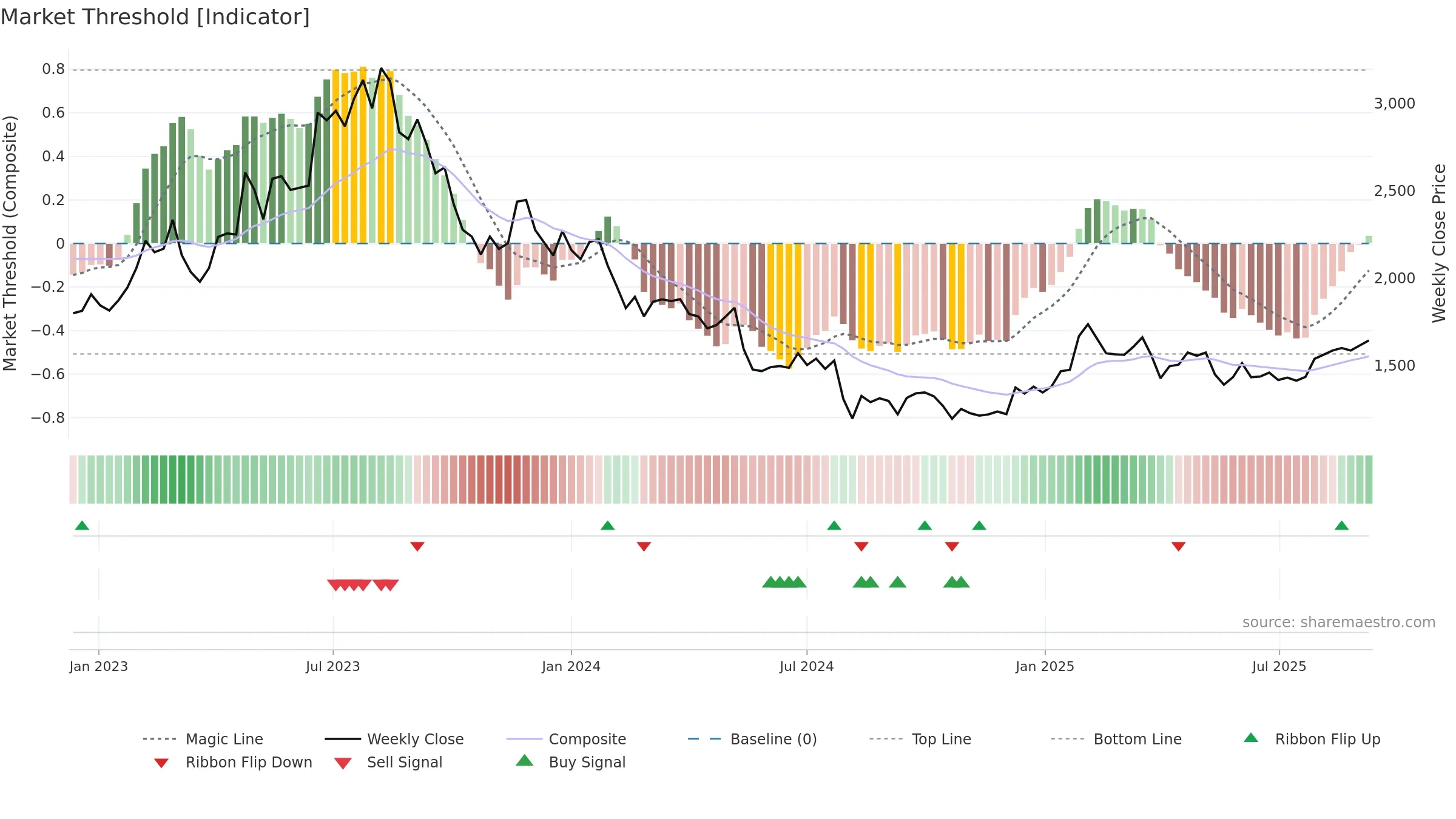This screenshot has width=1456, height=819.
Task: Click the Jan 2023 x-axis label
Action: coord(99,666)
